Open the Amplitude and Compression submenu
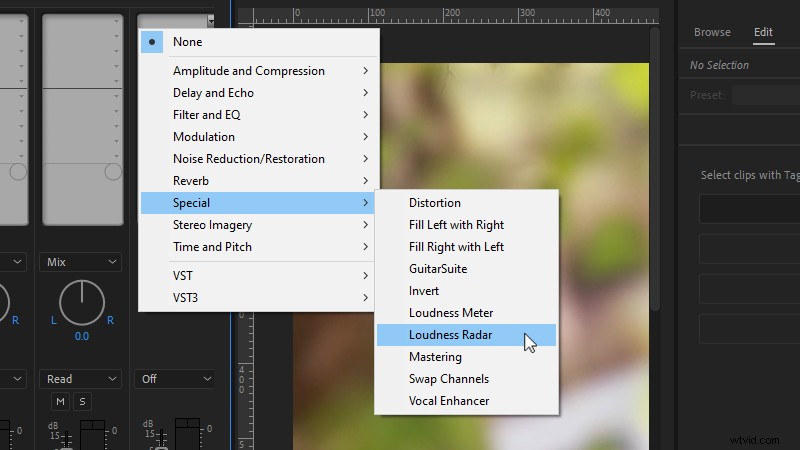800x450 pixels. click(x=259, y=71)
